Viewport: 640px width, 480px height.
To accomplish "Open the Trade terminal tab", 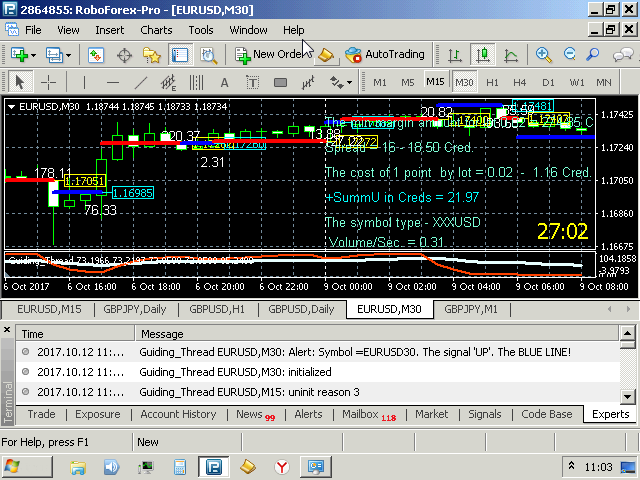I will click(41, 414).
